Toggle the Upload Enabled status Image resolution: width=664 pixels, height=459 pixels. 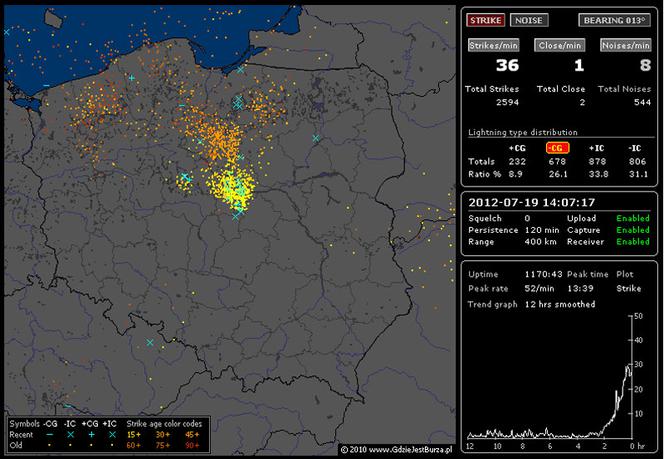[633, 218]
